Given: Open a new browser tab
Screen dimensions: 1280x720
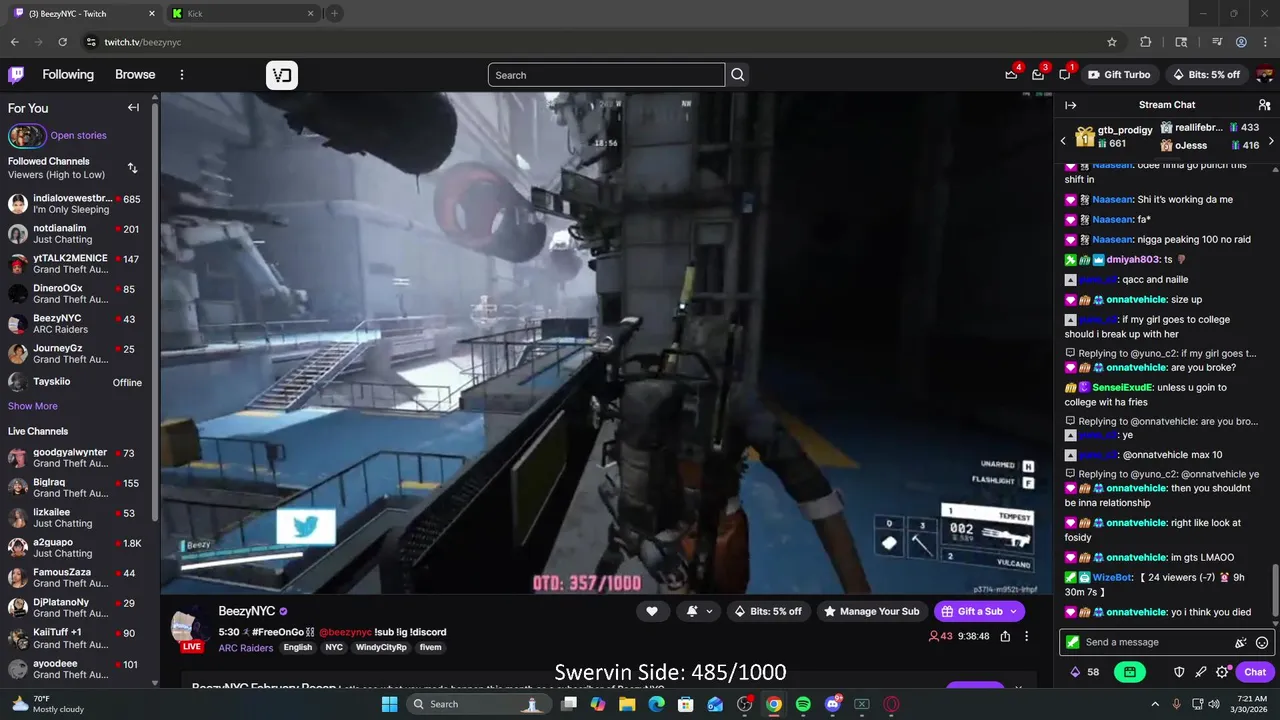Looking at the screenshot, I should coord(334,13).
